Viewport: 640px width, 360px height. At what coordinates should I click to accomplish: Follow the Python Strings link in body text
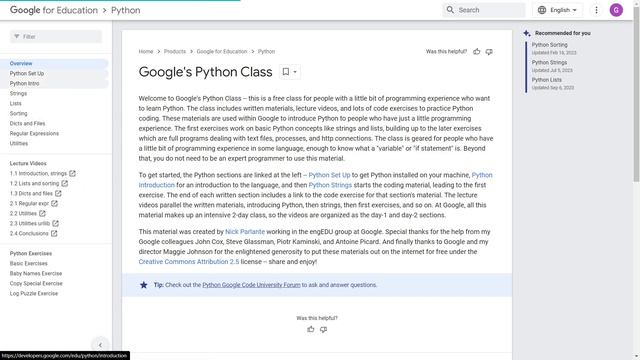(330, 185)
